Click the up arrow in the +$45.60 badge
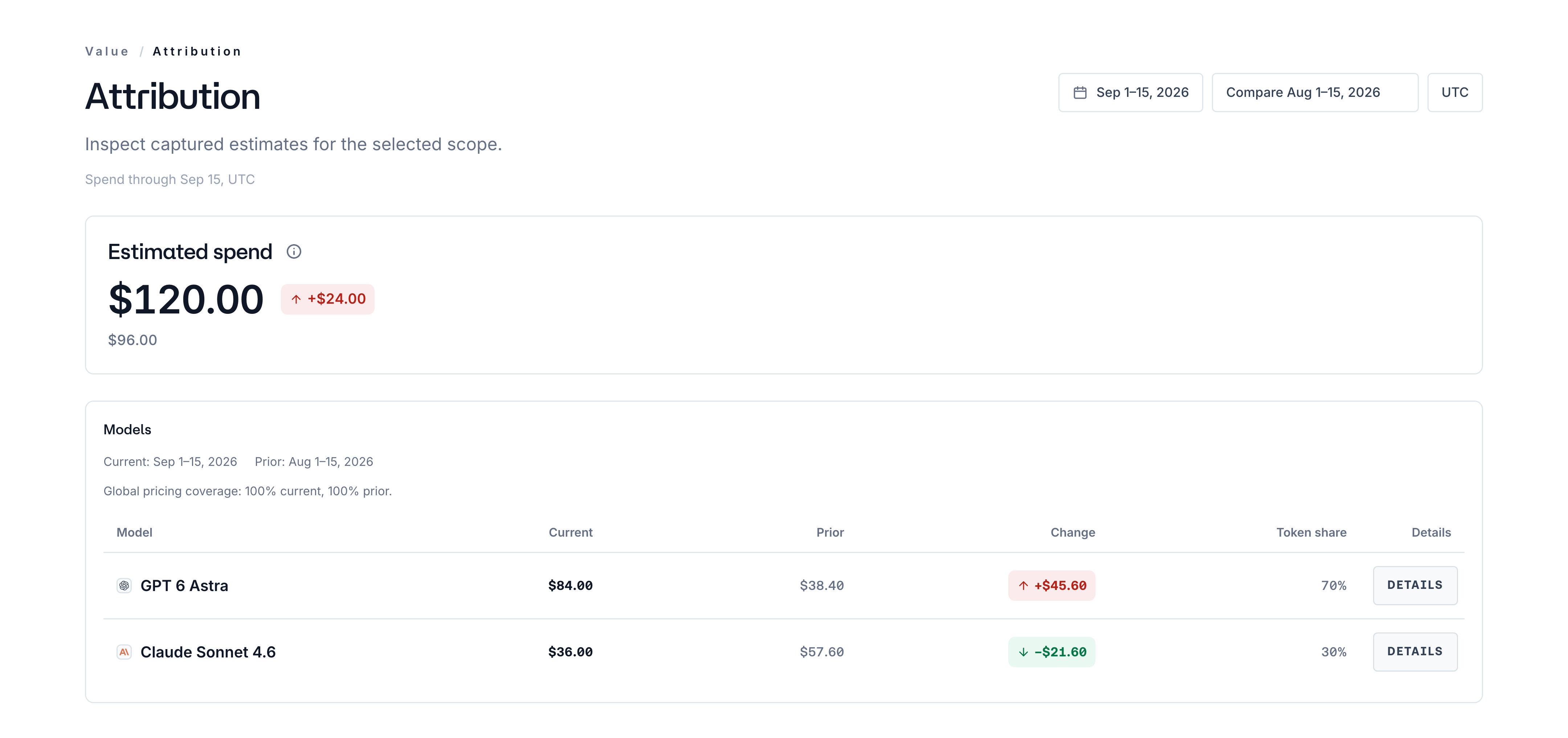Screen dimensions: 1568x738 [x=1023, y=585]
